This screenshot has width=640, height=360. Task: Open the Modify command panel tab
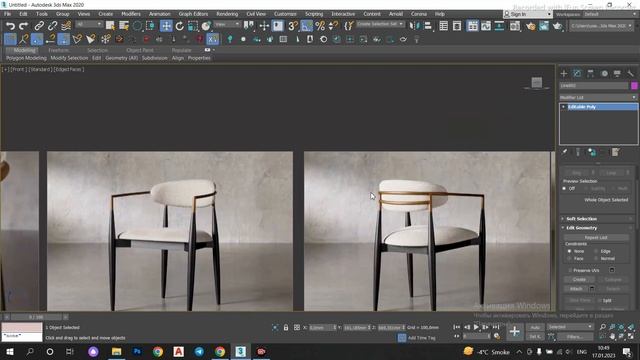point(577,73)
